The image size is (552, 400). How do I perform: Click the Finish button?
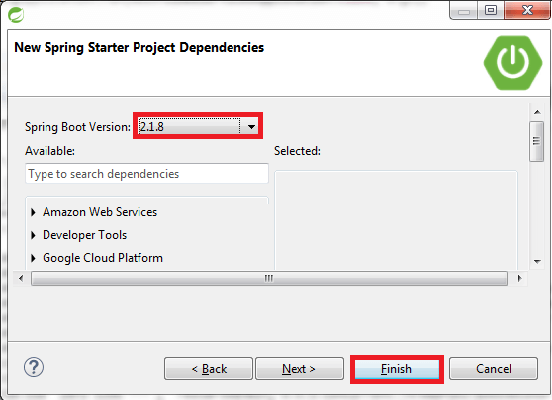click(396, 369)
